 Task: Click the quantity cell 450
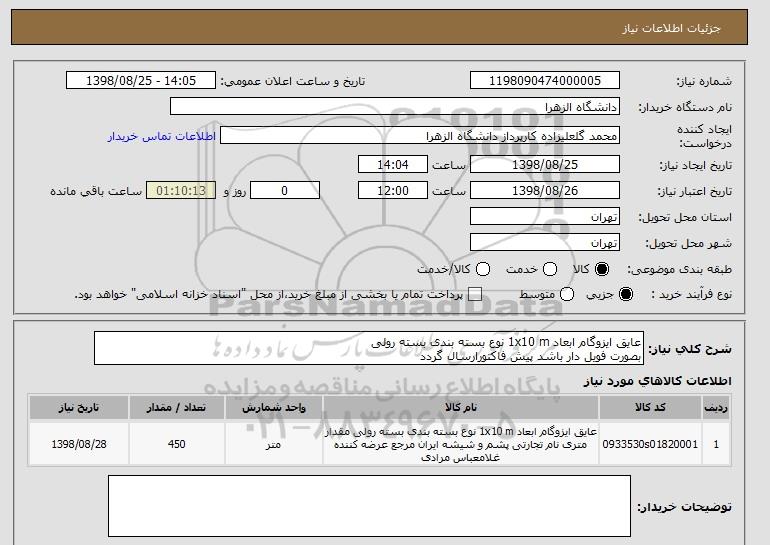177,444
